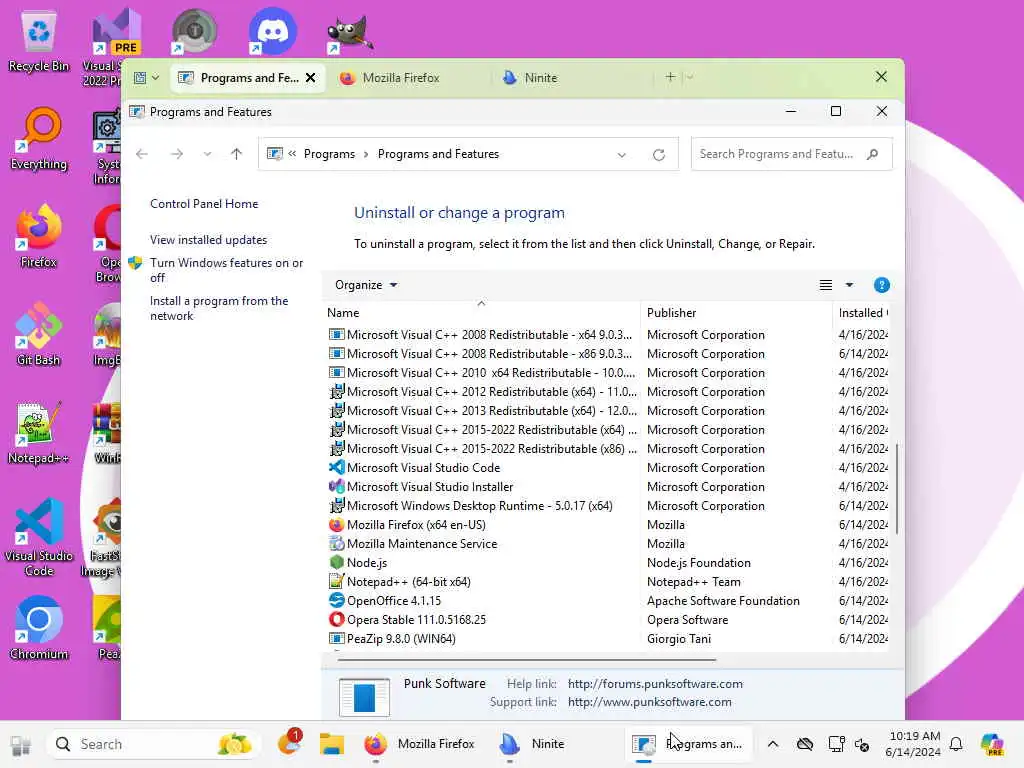Click Programs in the breadcrumb path
This screenshot has height=768, width=1024.
[329, 154]
